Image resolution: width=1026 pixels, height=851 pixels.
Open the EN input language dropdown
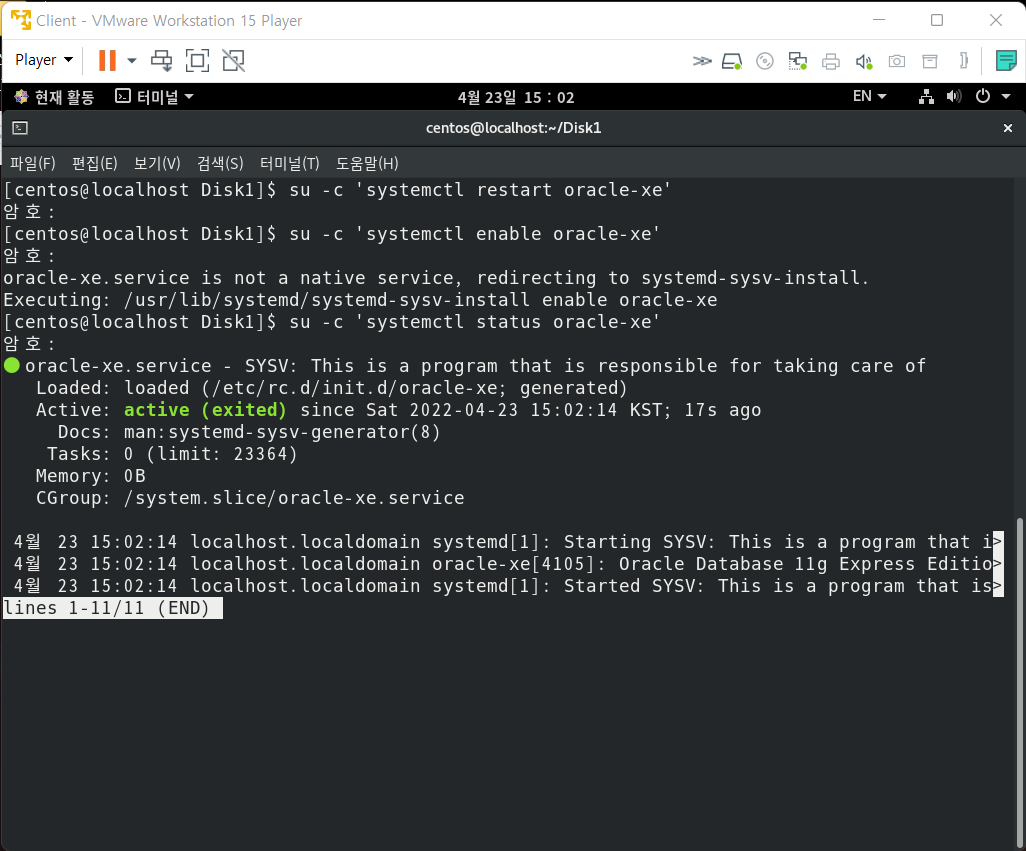[869, 96]
